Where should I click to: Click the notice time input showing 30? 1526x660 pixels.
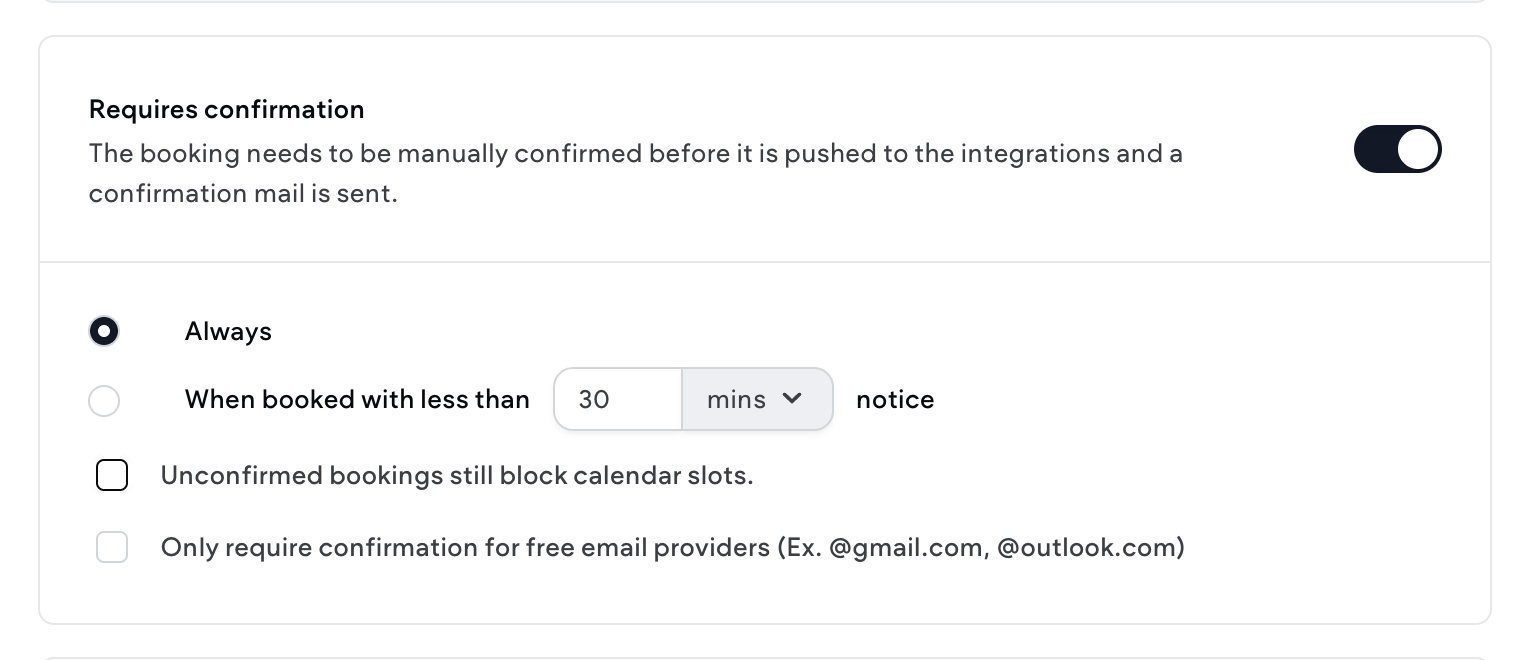click(x=617, y=399)
